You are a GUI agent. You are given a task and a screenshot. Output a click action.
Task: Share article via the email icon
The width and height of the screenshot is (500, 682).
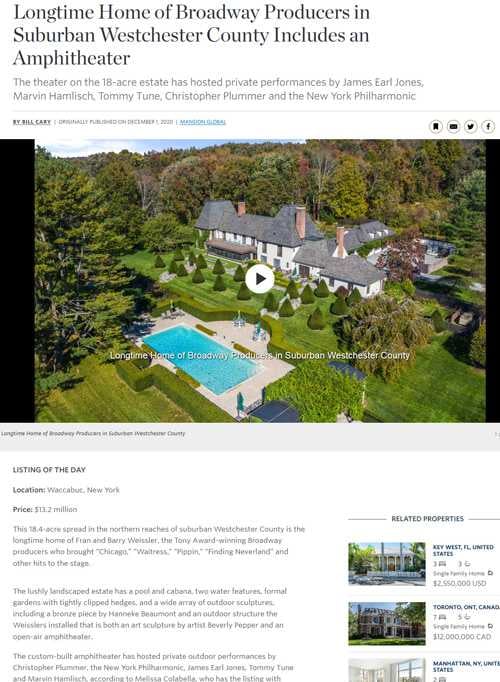(x=453, y=127)
